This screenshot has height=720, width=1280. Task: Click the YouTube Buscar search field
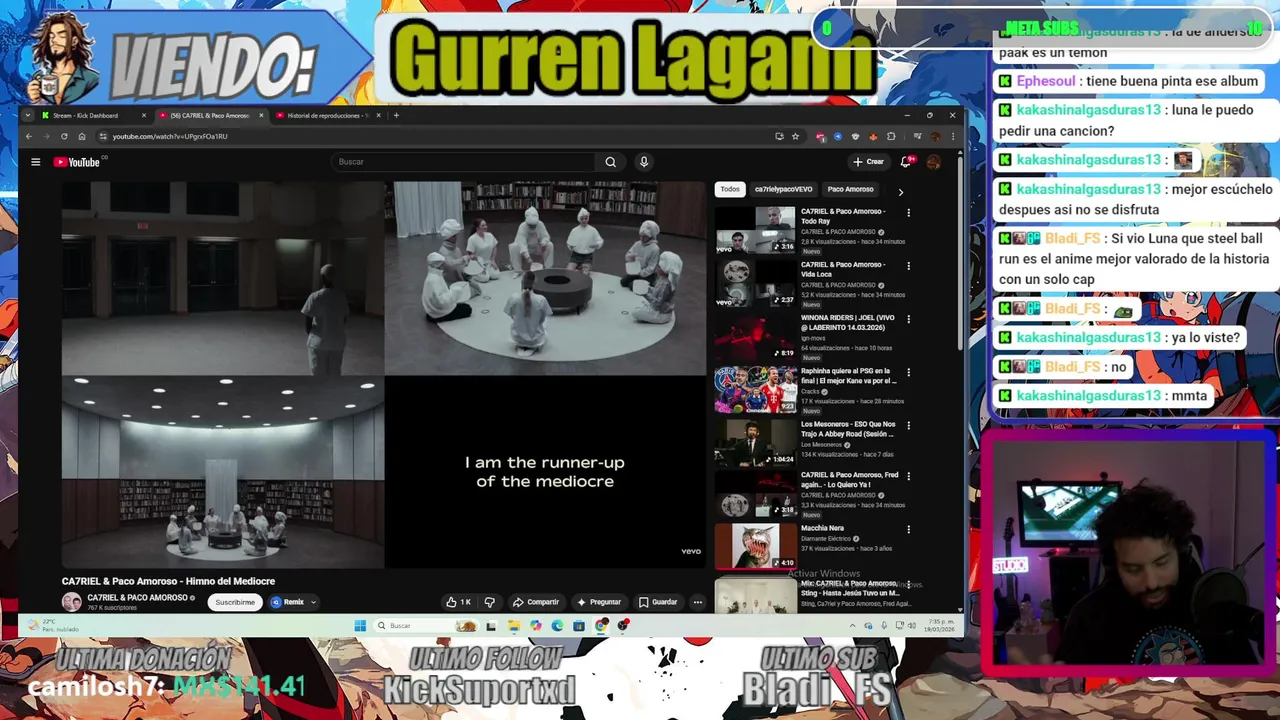point(465,162)
